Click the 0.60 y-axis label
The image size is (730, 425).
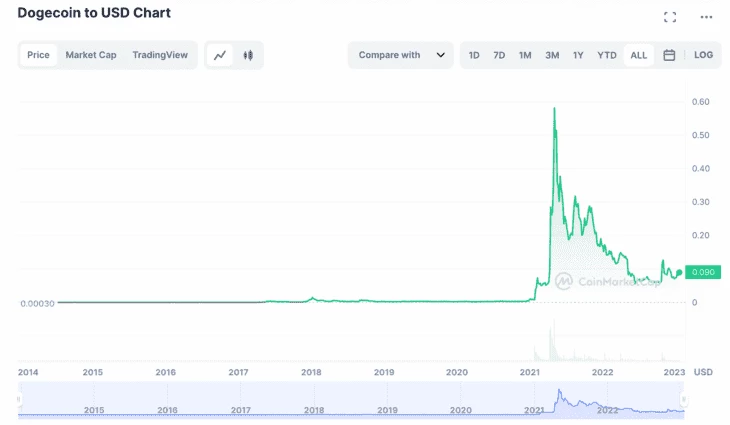pyautogui.click(x=701, y=101)
